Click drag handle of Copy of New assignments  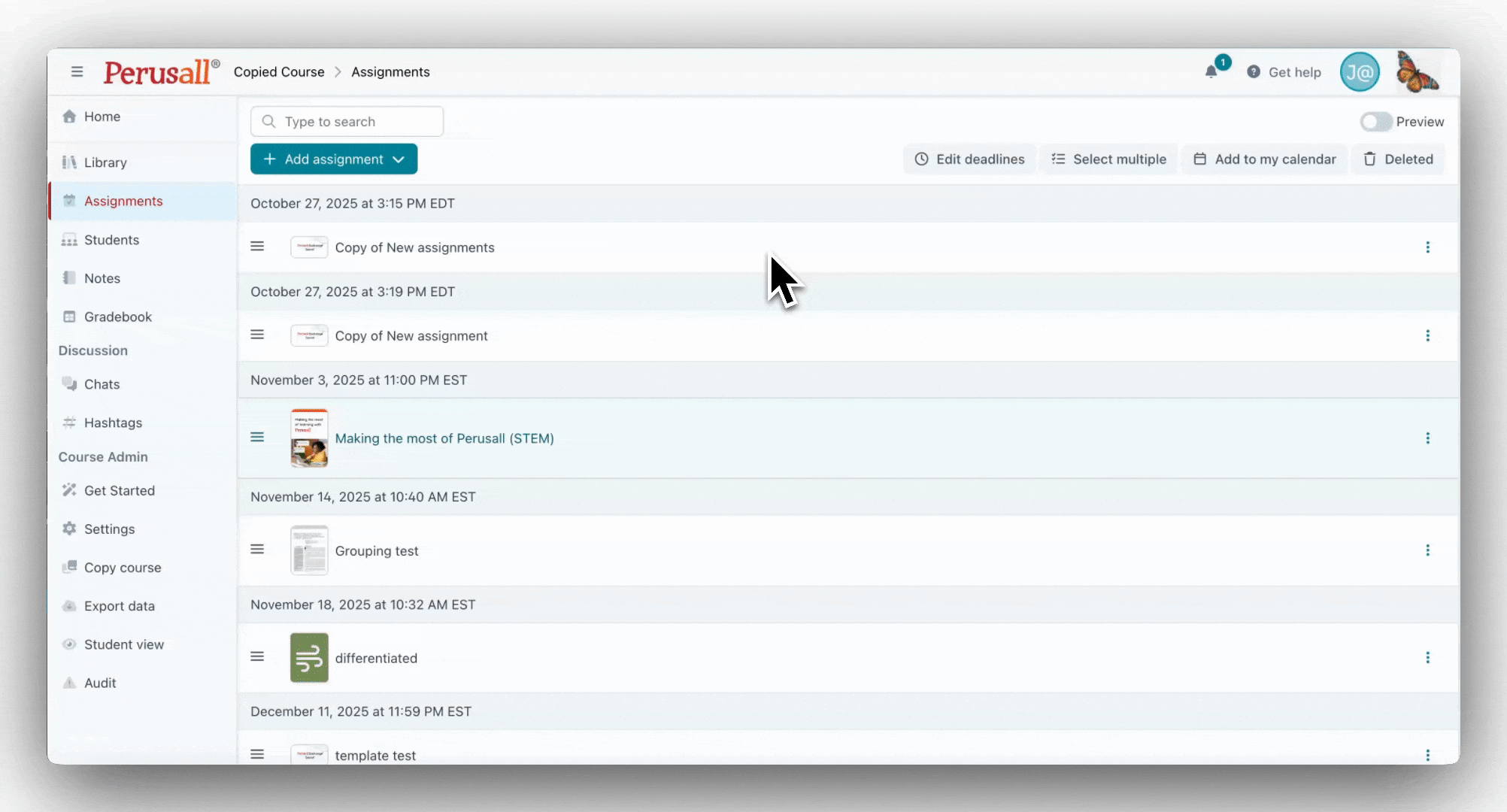pyautogui.click(x=257, y=247)
